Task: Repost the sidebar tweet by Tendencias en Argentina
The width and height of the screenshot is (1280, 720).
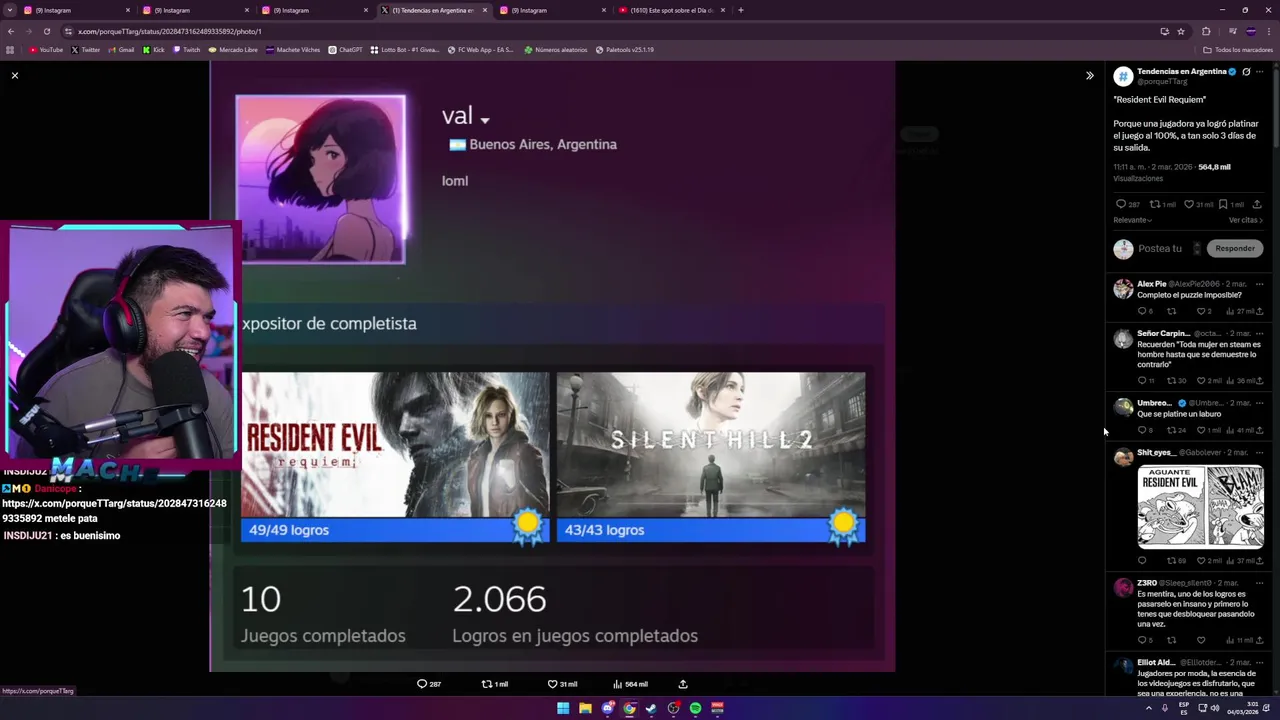Action: pos(1155,204)
